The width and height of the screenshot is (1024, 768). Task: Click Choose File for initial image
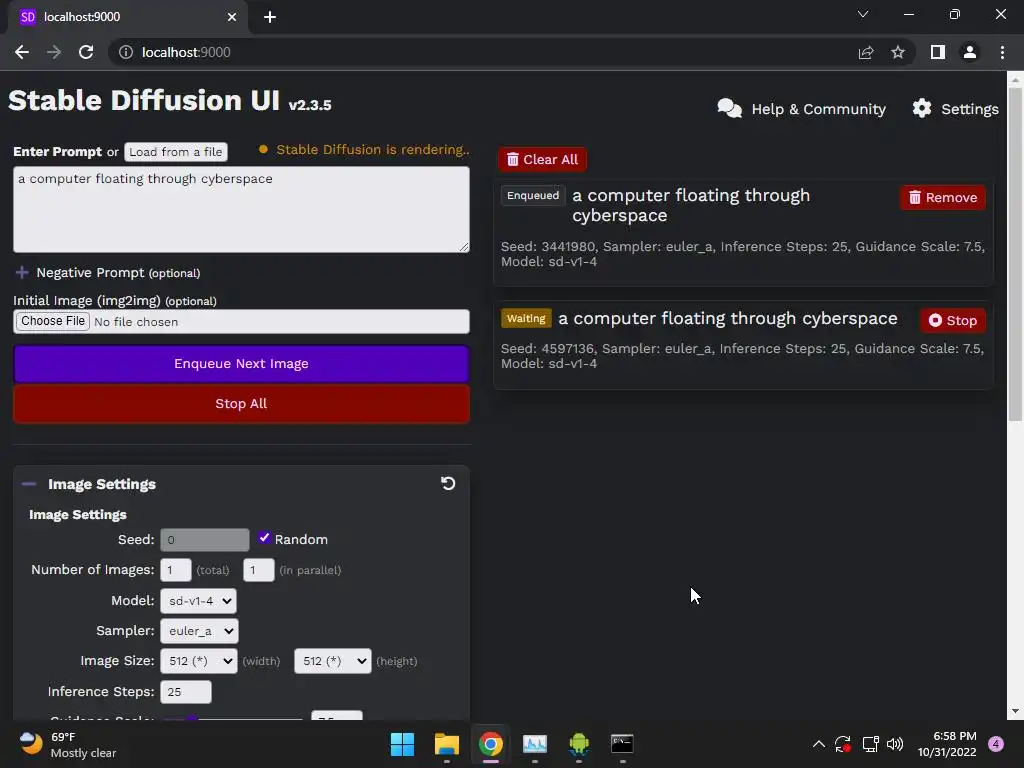tap(53, 321)
